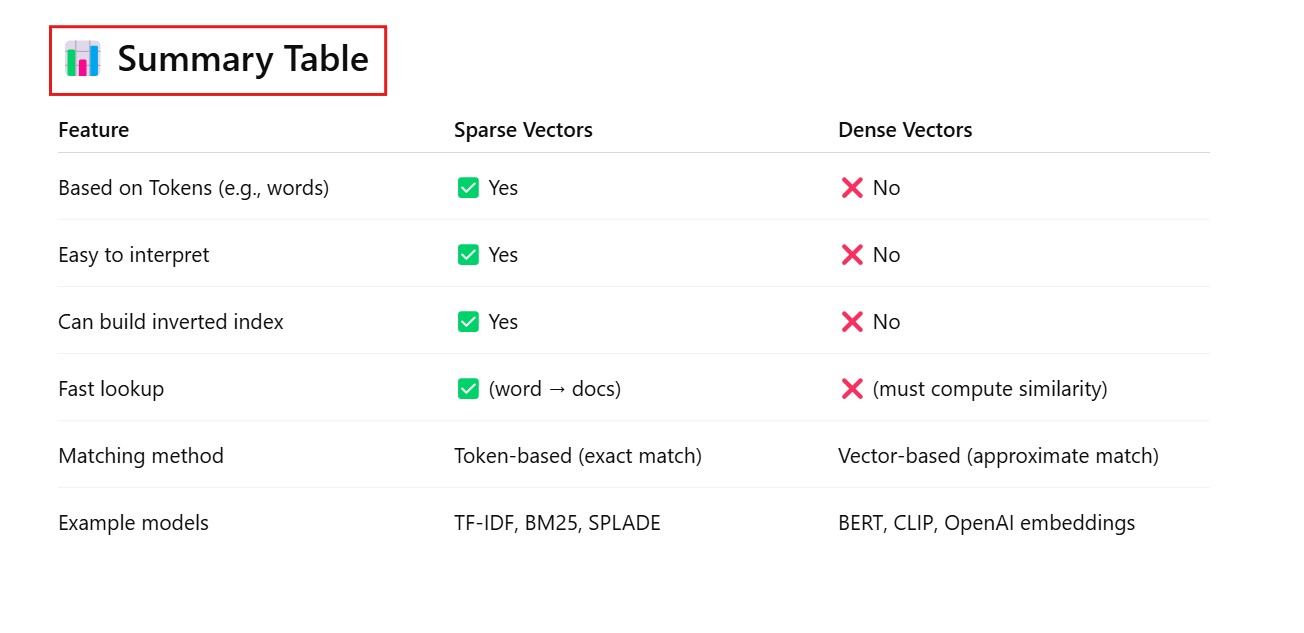
Task: Click the green check in Fast lookup row
Action: point(468,389)
